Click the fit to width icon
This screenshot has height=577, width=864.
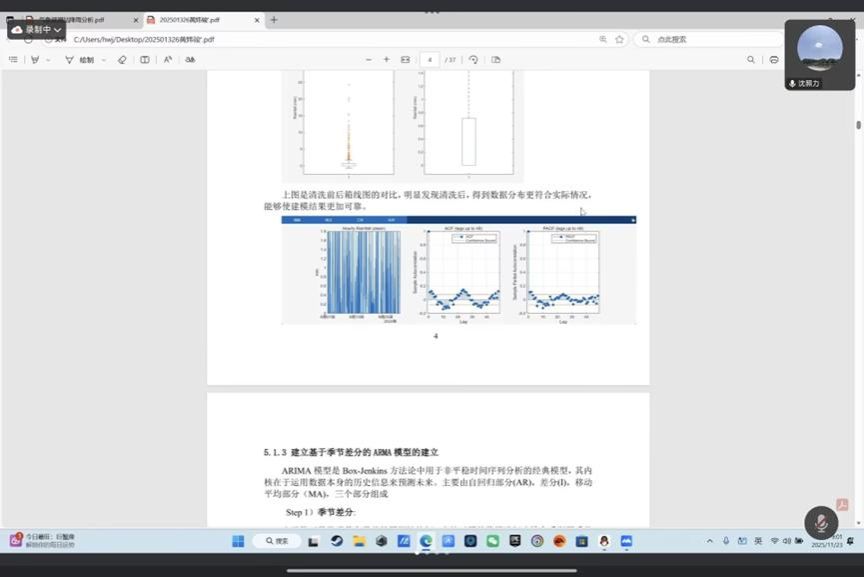(405, 60)
